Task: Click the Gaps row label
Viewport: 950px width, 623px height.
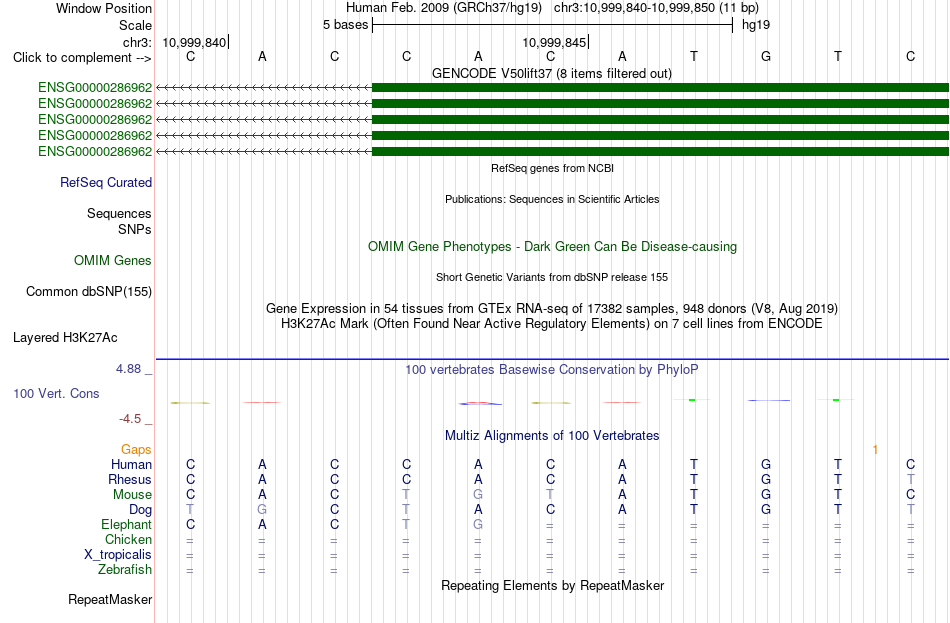Action: (x=136, y=450)
